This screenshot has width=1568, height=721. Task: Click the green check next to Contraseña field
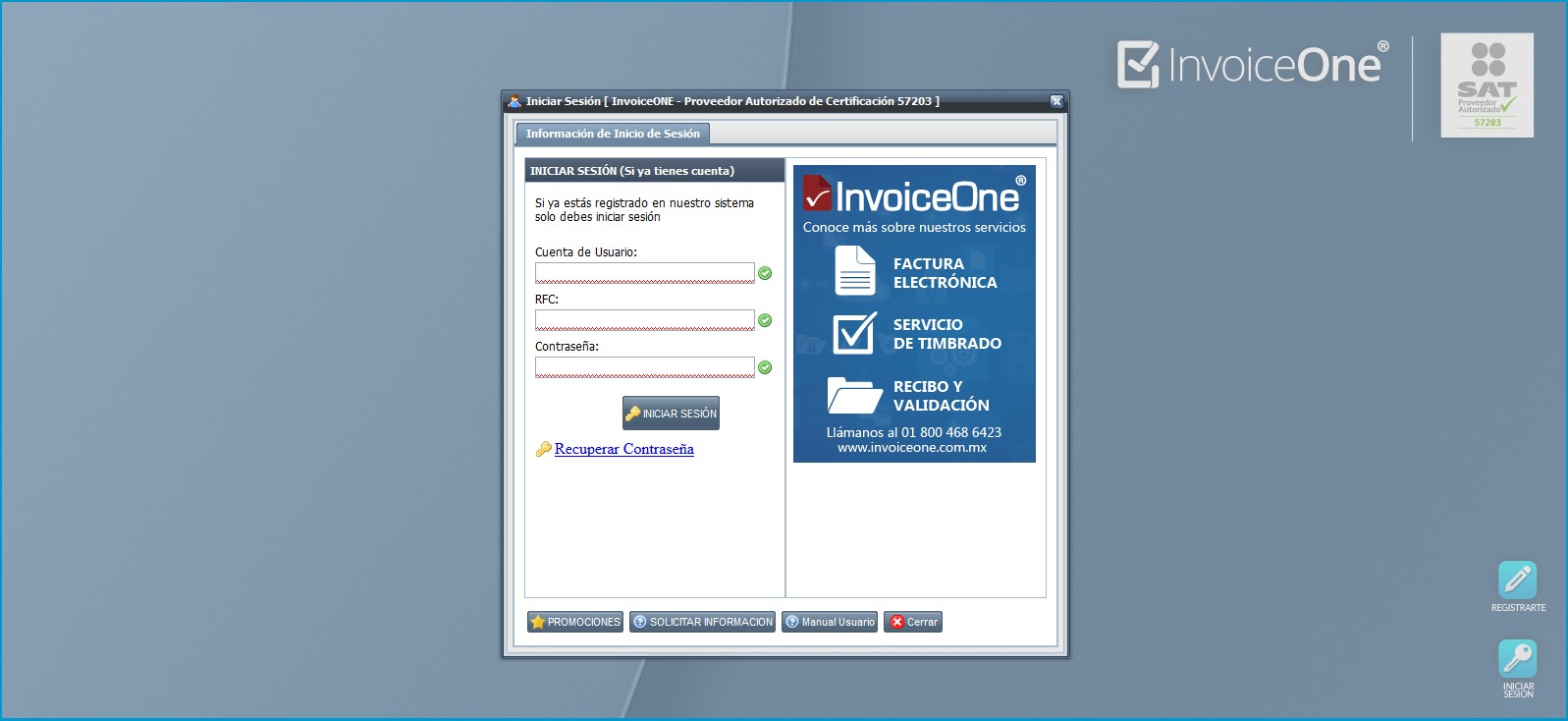[765, 367]
